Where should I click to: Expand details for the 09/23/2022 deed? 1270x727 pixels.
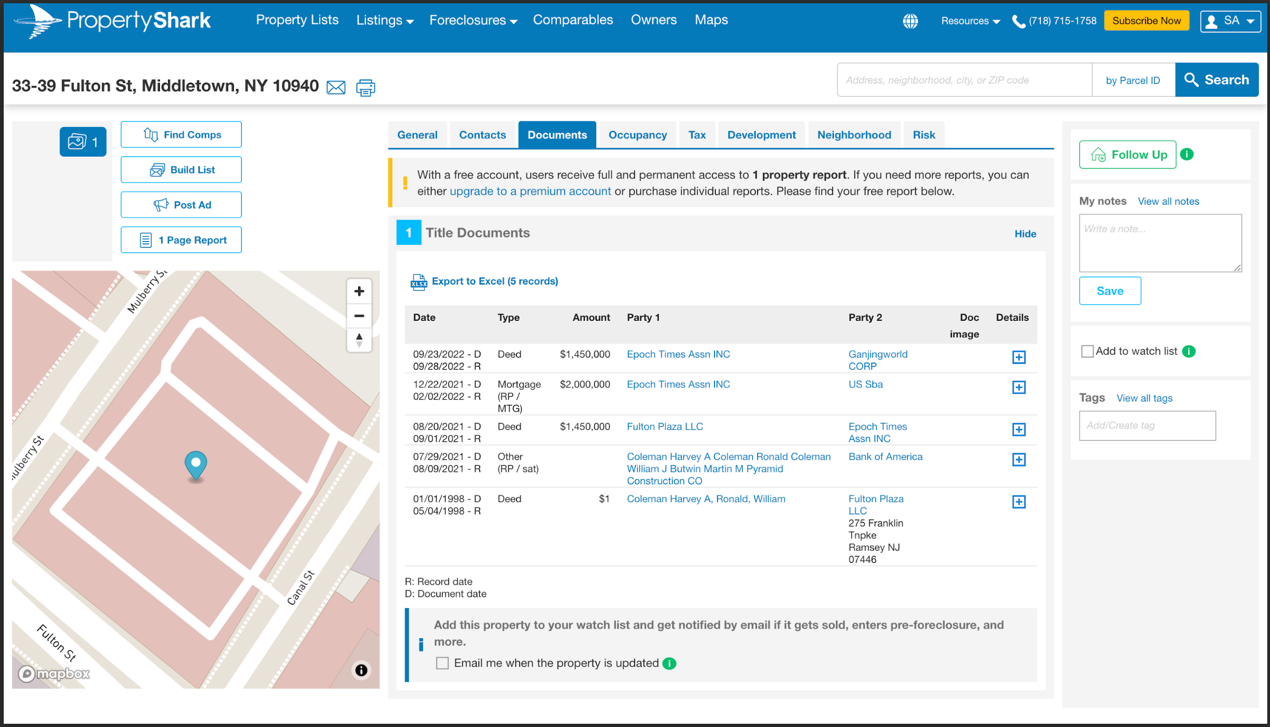[1018, 357]
